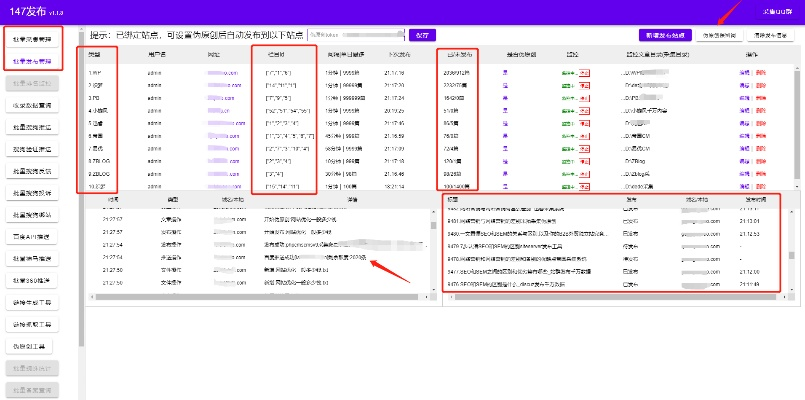The width and height of the screenshot is (805, 400).
Task: Open the 批量采集管理 sidebar button
Action: 32,39
